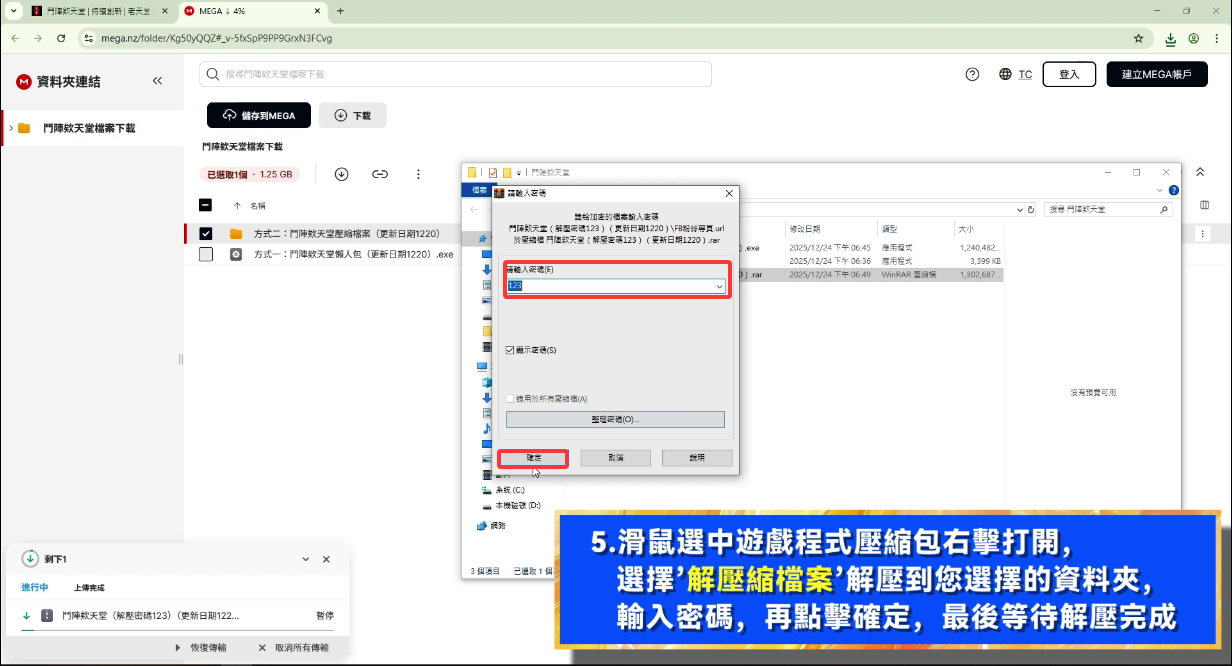The width and height of the screenshot is (1232, 666).
Task: Click the MEGA search input field
Action: coord(455,75)
